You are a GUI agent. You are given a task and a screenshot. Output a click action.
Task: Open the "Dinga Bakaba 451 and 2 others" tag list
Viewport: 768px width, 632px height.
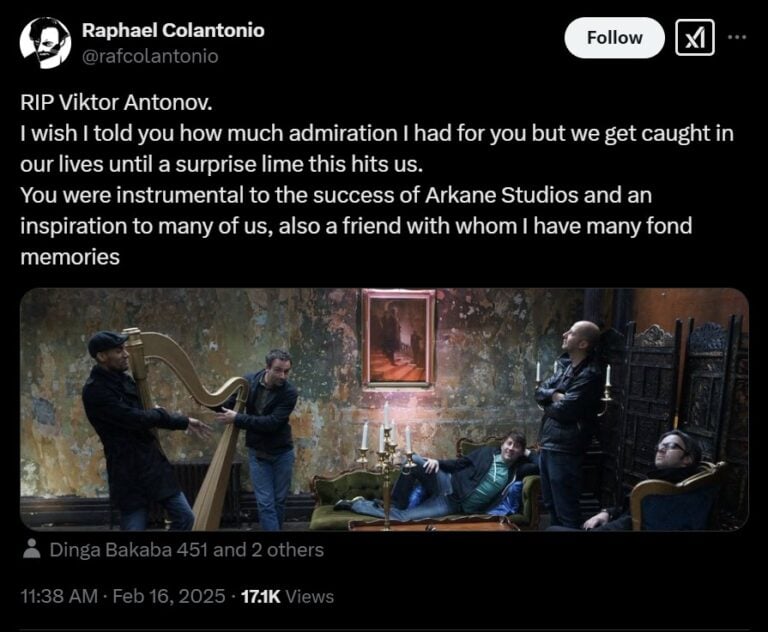[x=186, y=549]
